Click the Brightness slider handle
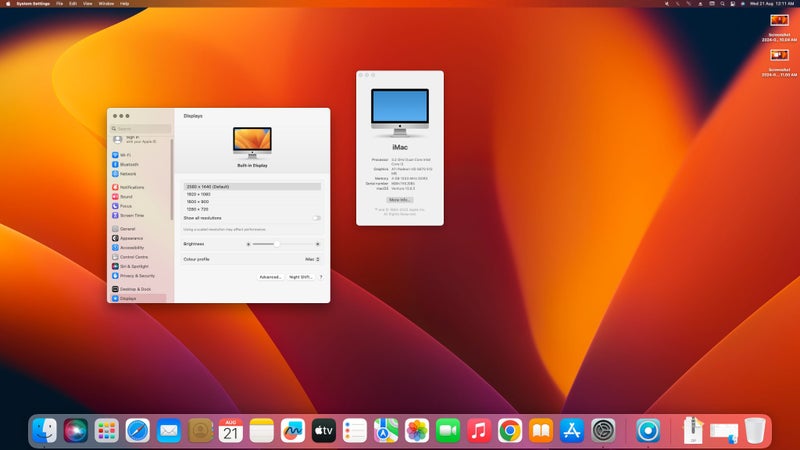Viewport: 800px width, 450px height. pos(277,244)
